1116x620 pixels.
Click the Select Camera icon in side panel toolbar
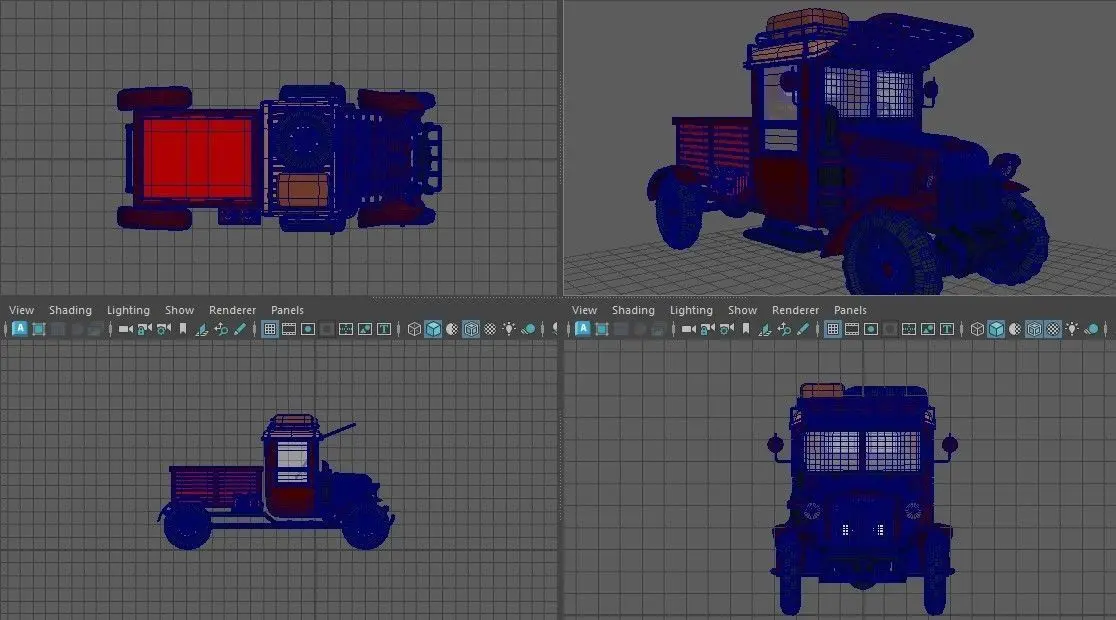[x=125, y=329]
